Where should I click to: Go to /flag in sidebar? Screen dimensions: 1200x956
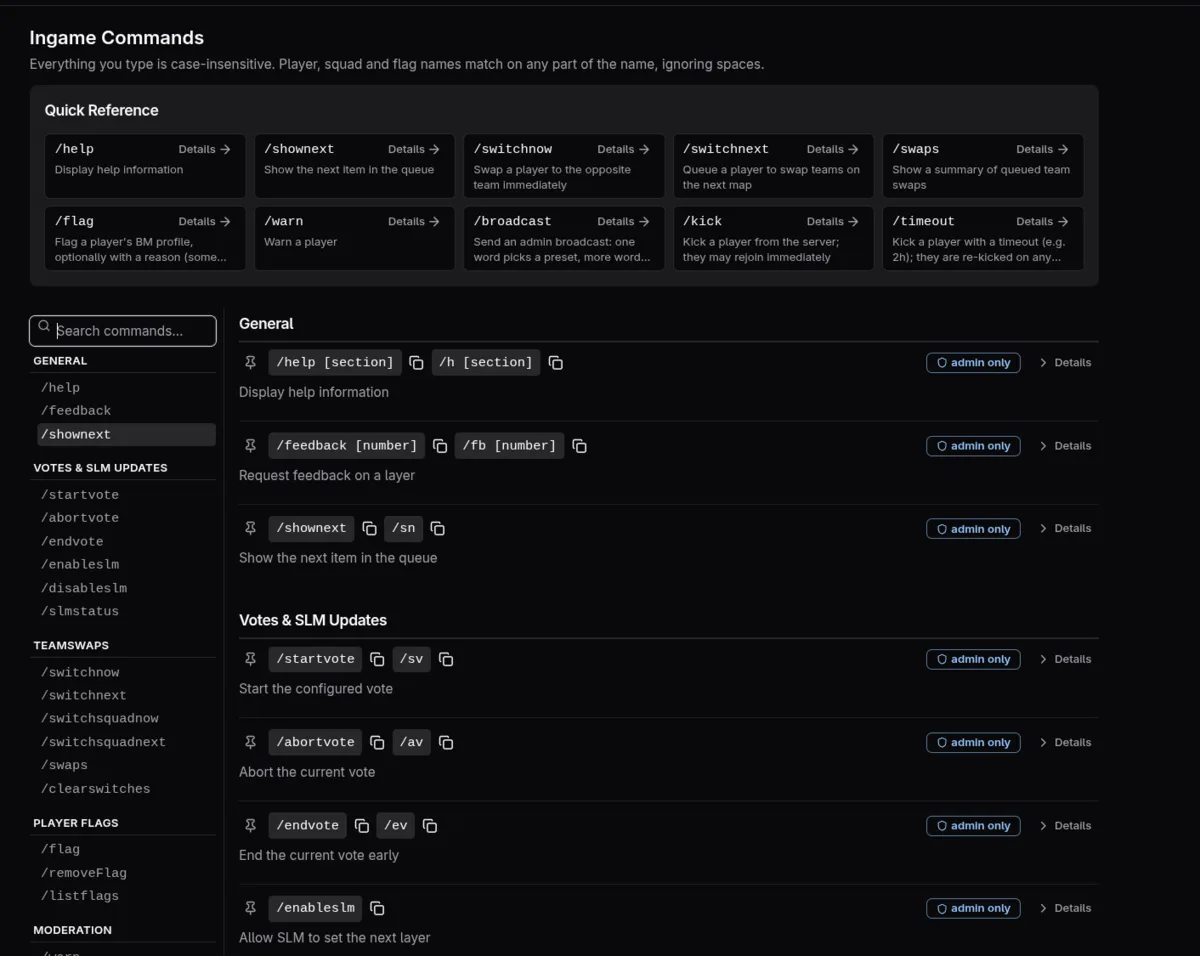tap(126, 849)
